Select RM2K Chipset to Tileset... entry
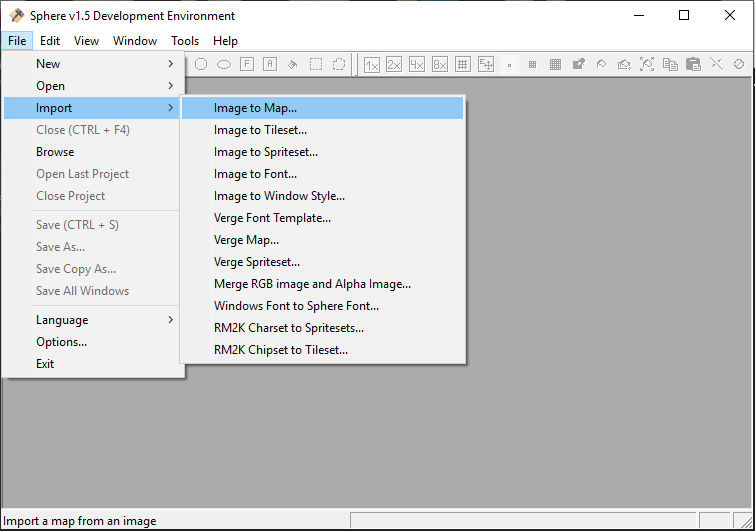The image size is (755, 531). pyautogui.click(x=280, y=350)
